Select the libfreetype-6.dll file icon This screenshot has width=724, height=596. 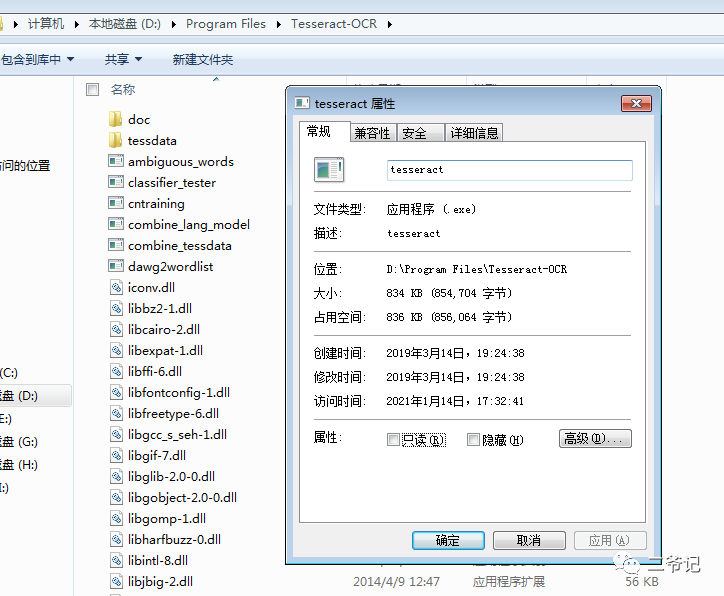pyautogui.click(x=116, y=413)
